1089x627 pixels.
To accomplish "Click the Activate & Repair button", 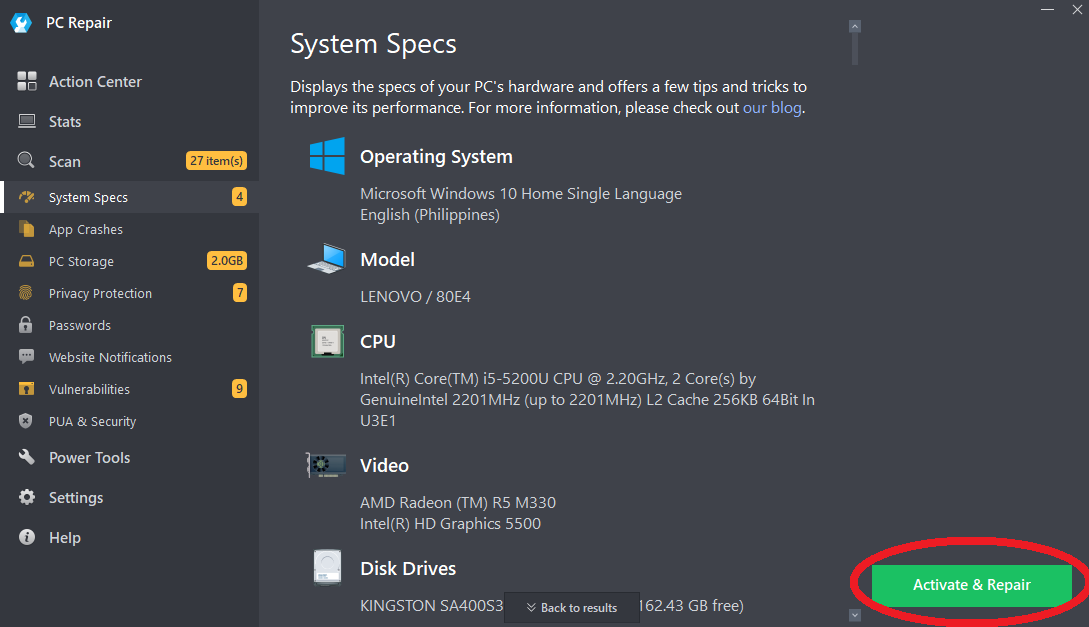I will (x=971, y=585).
